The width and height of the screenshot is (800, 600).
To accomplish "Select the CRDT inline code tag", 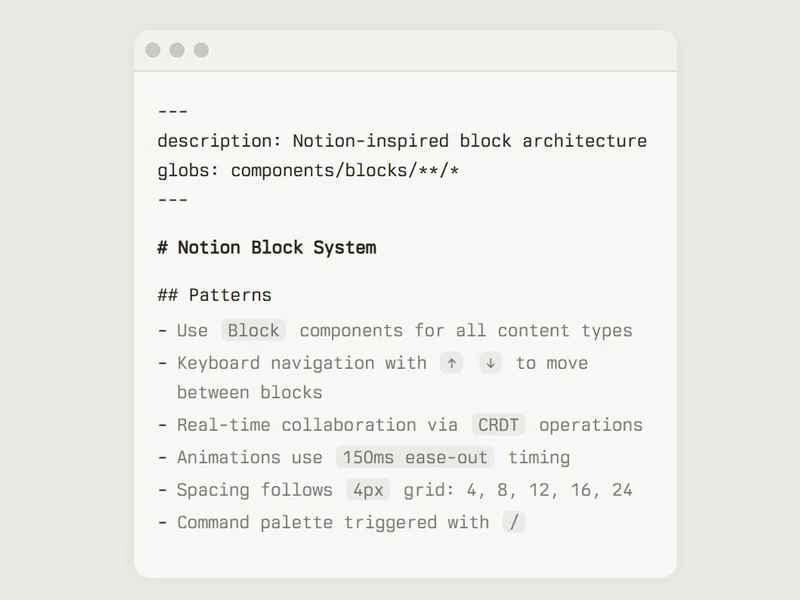I will click(x=498, y=424).
